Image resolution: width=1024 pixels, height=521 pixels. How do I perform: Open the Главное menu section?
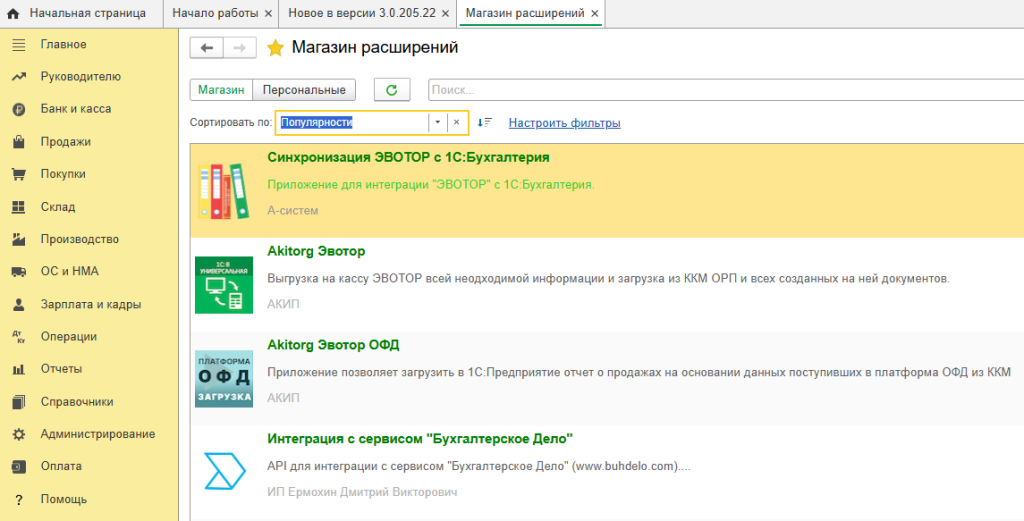coord(63,44)
